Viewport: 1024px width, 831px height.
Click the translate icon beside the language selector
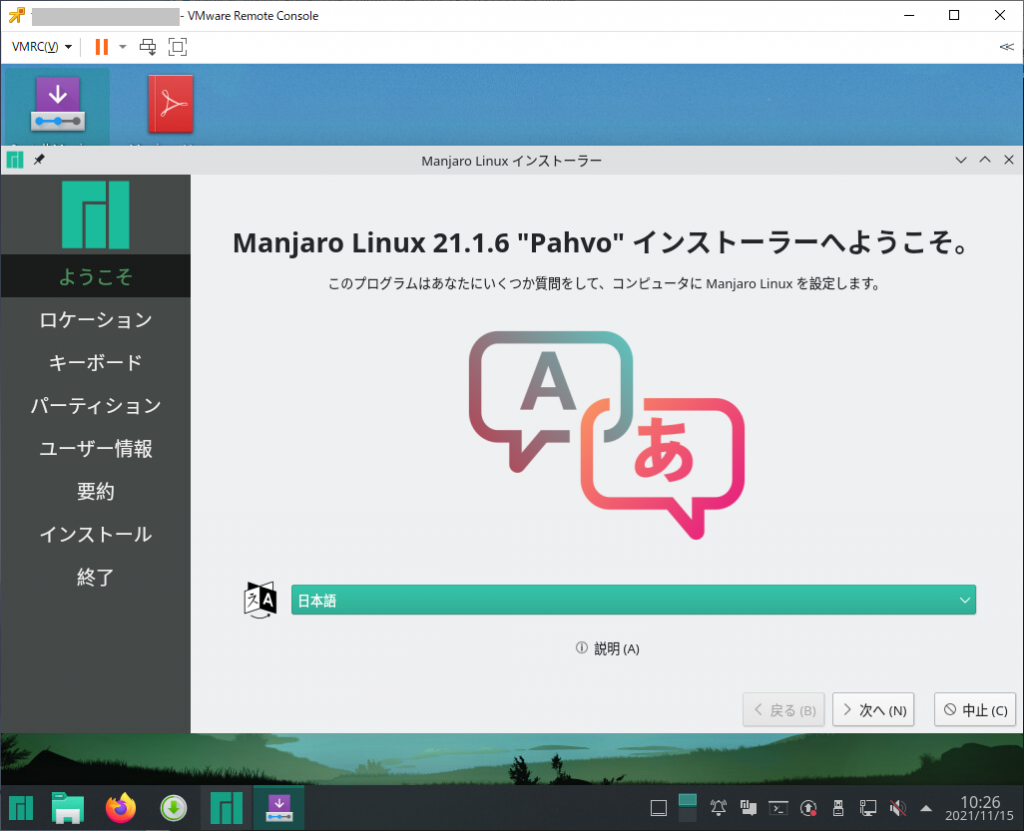[x=260, y=600]
